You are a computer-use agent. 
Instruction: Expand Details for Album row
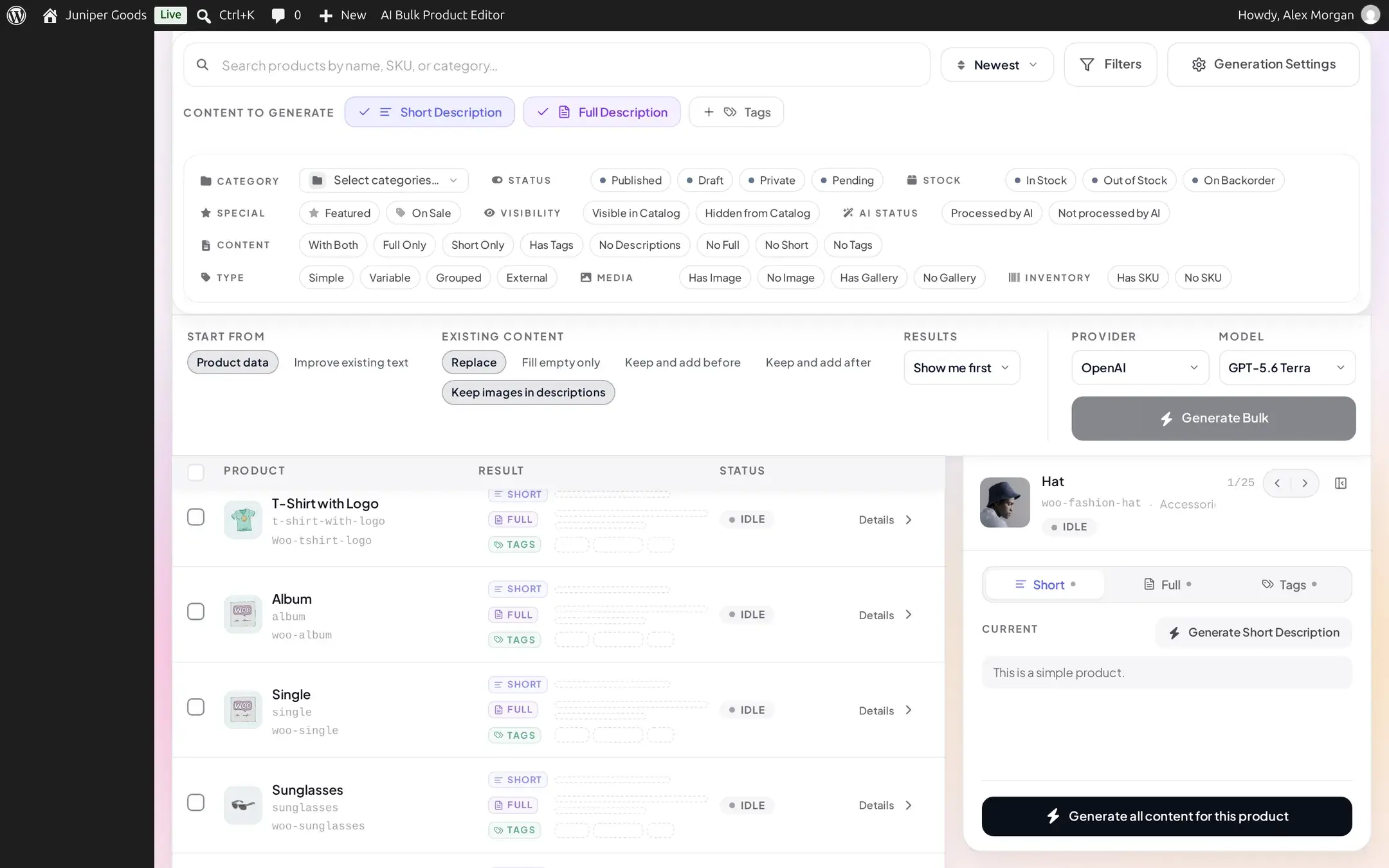885,615
